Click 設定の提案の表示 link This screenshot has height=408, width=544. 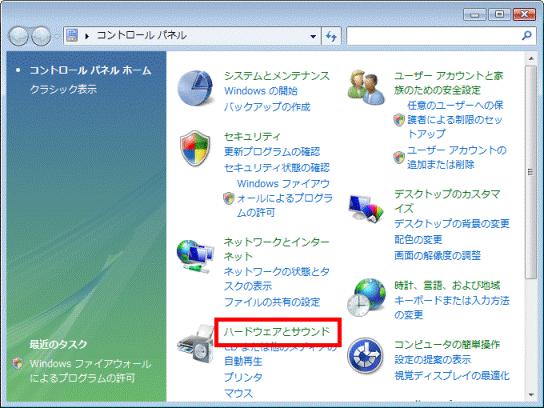[x=433, y=359]
